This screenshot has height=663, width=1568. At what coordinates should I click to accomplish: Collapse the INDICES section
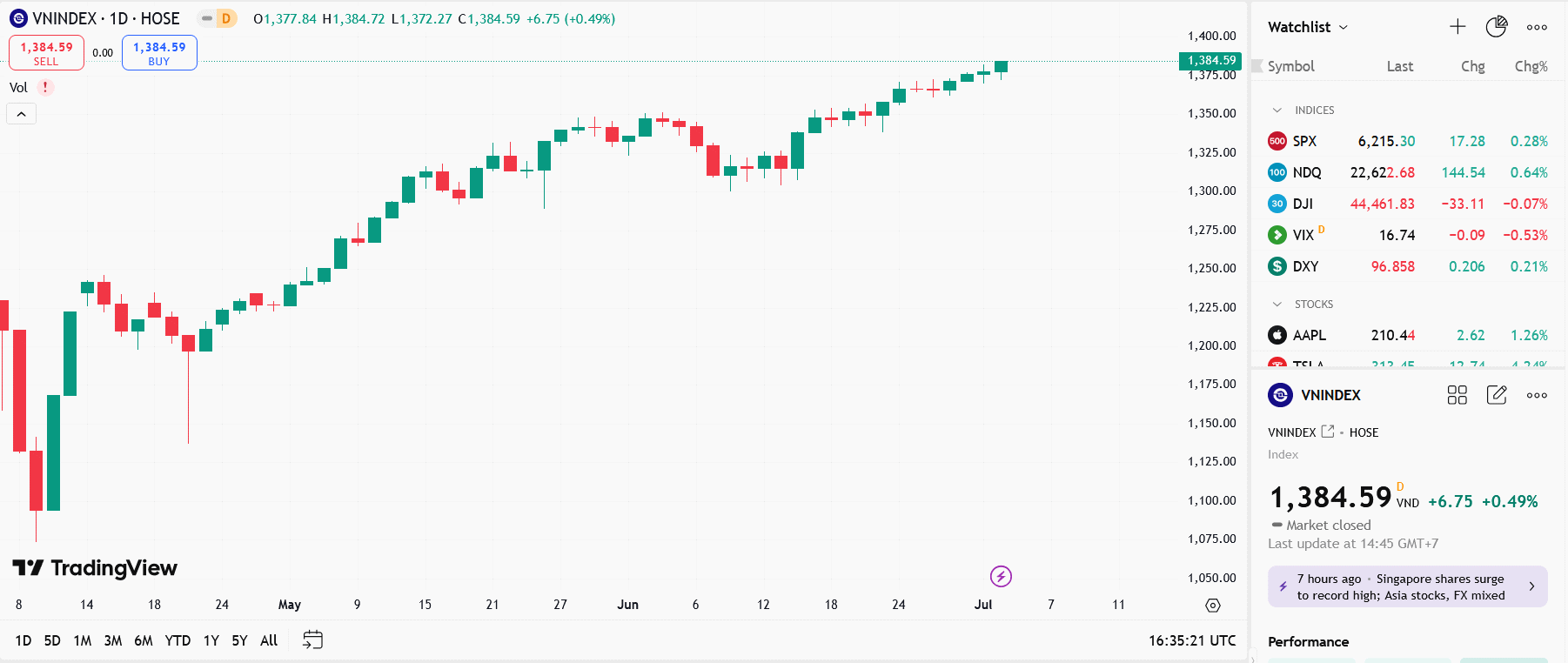[1277, 110]
